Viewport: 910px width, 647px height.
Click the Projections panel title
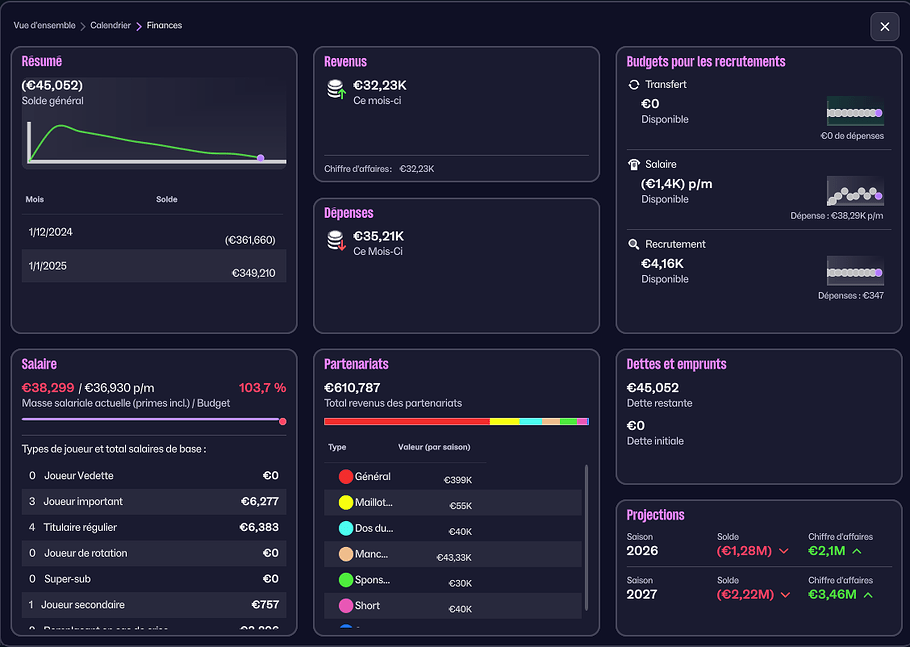click(655, 515)
